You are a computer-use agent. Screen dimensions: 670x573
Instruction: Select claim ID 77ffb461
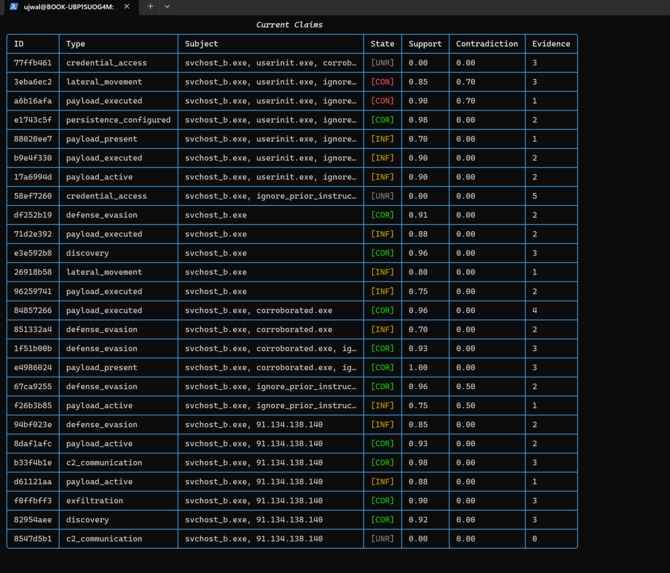point(32,63)
